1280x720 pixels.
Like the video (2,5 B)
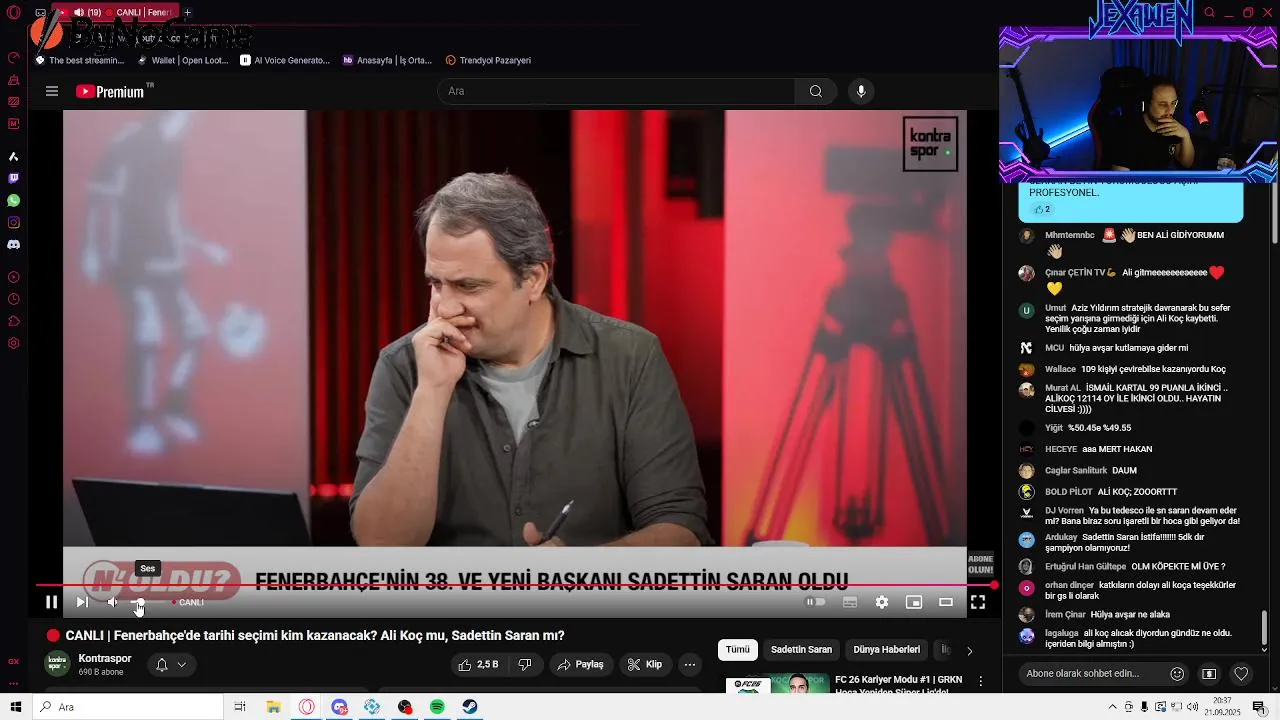click(x=478, y=664)
